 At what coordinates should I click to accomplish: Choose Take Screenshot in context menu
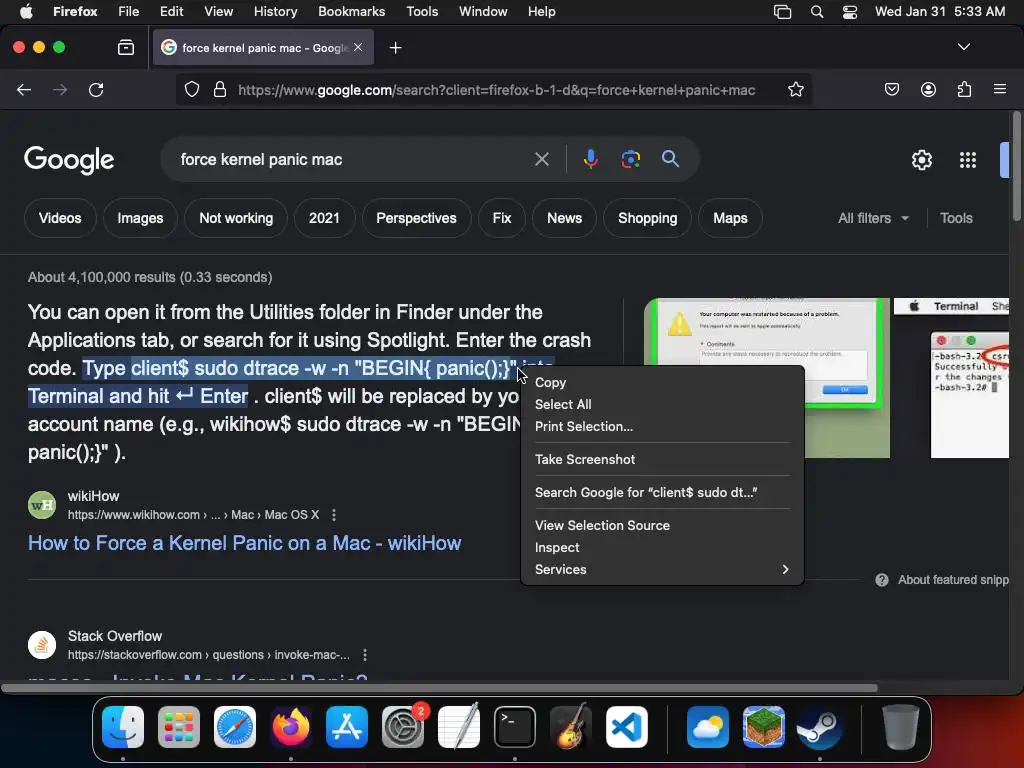[662, 459]
